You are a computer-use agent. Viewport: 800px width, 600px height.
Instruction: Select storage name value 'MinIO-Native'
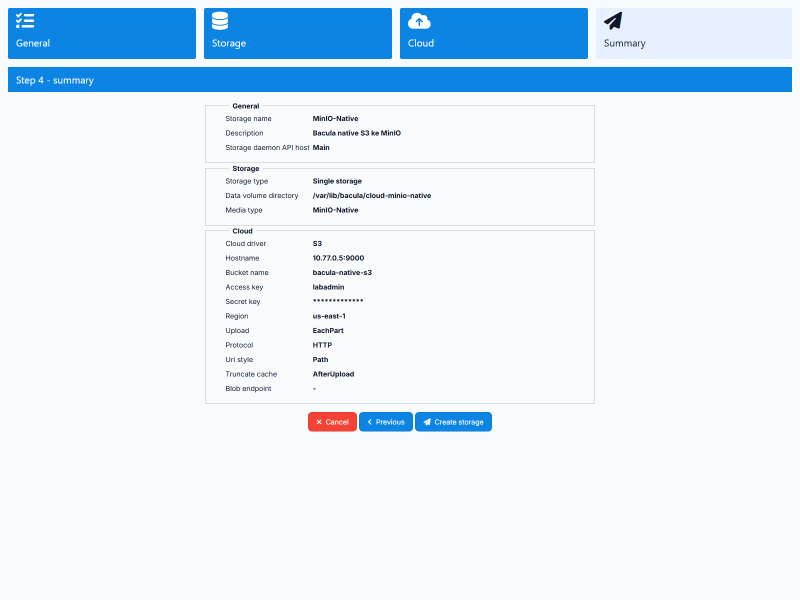[335, 118]
